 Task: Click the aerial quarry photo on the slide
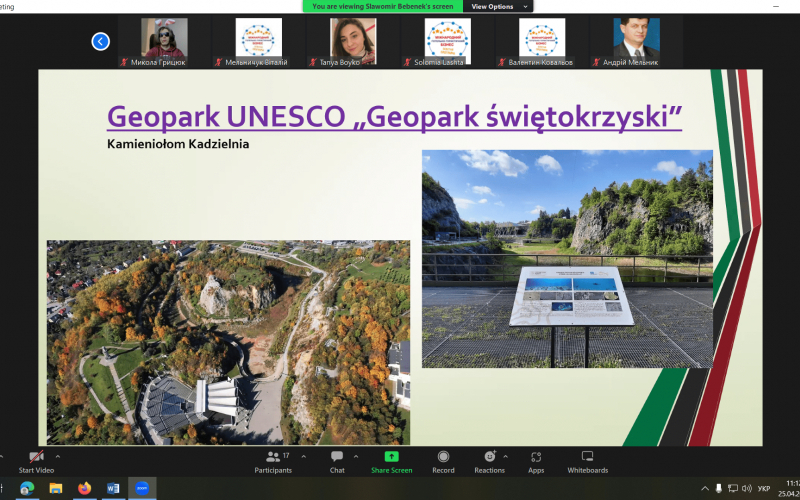[228, 342]
